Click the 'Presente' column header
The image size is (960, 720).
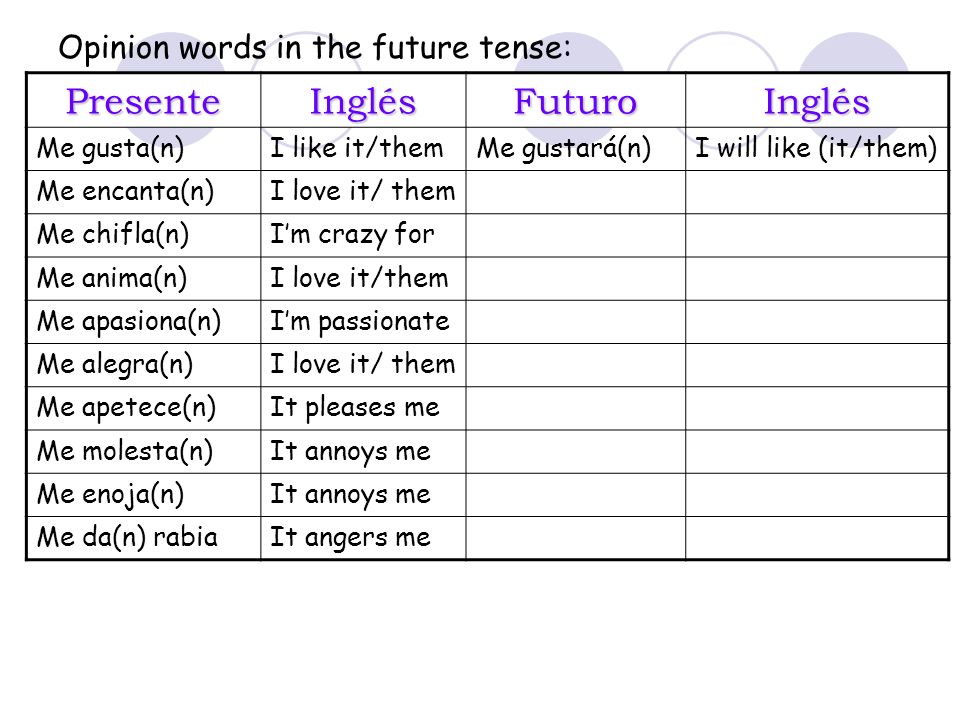click(143, 100)
